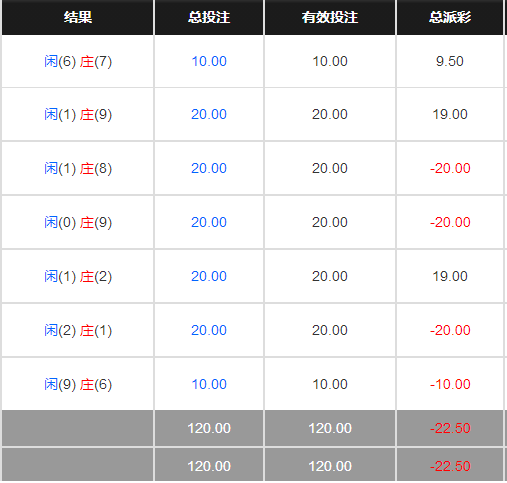Click the 总投注 column header
Image resolution: width=507 pixels, height=483 pixels.
[x=209, y=17]
